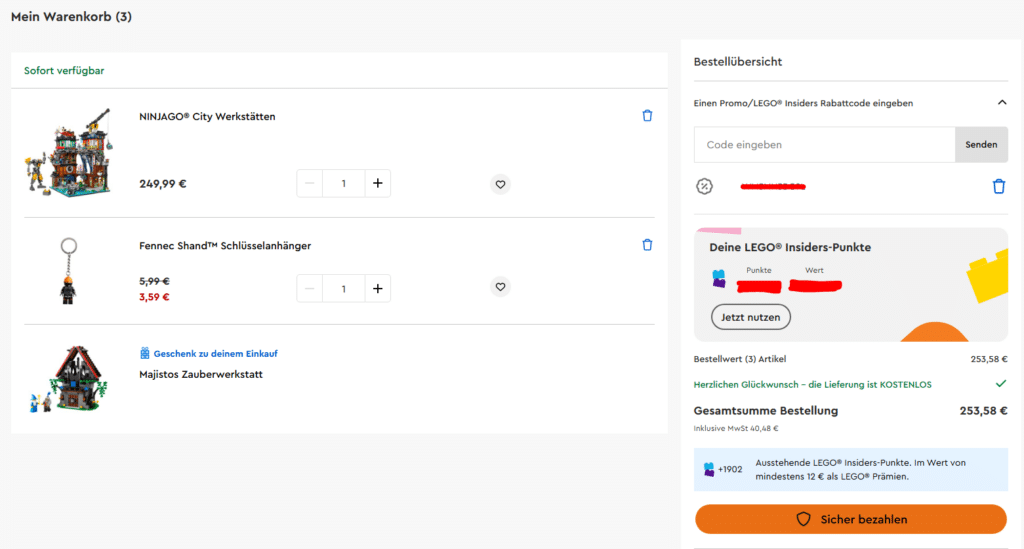Decrease quantity of Fennec Shand Schlüsselanhänger

[310, 289]
